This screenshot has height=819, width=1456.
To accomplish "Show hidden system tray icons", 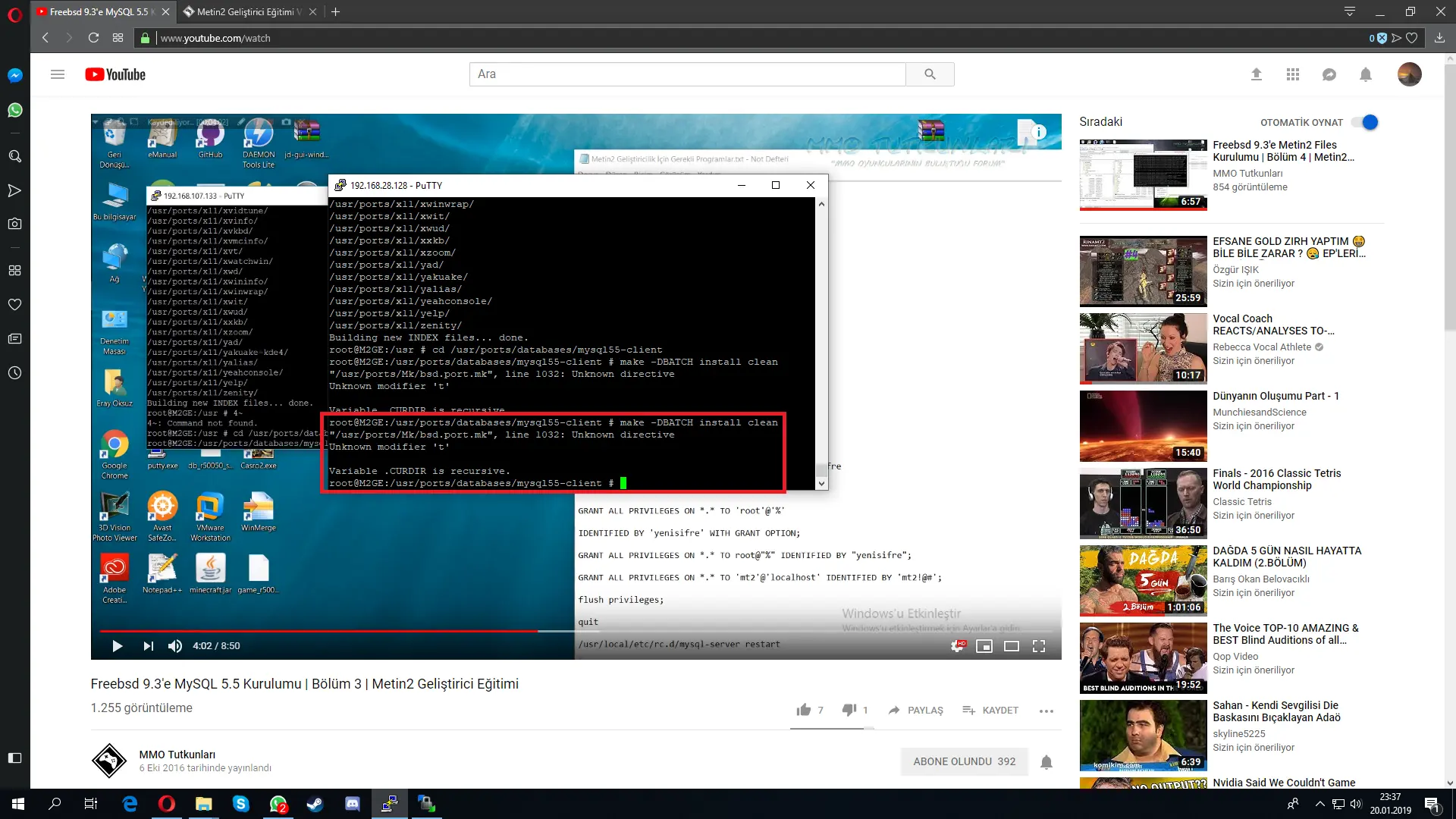I will tap(1319, 804).
